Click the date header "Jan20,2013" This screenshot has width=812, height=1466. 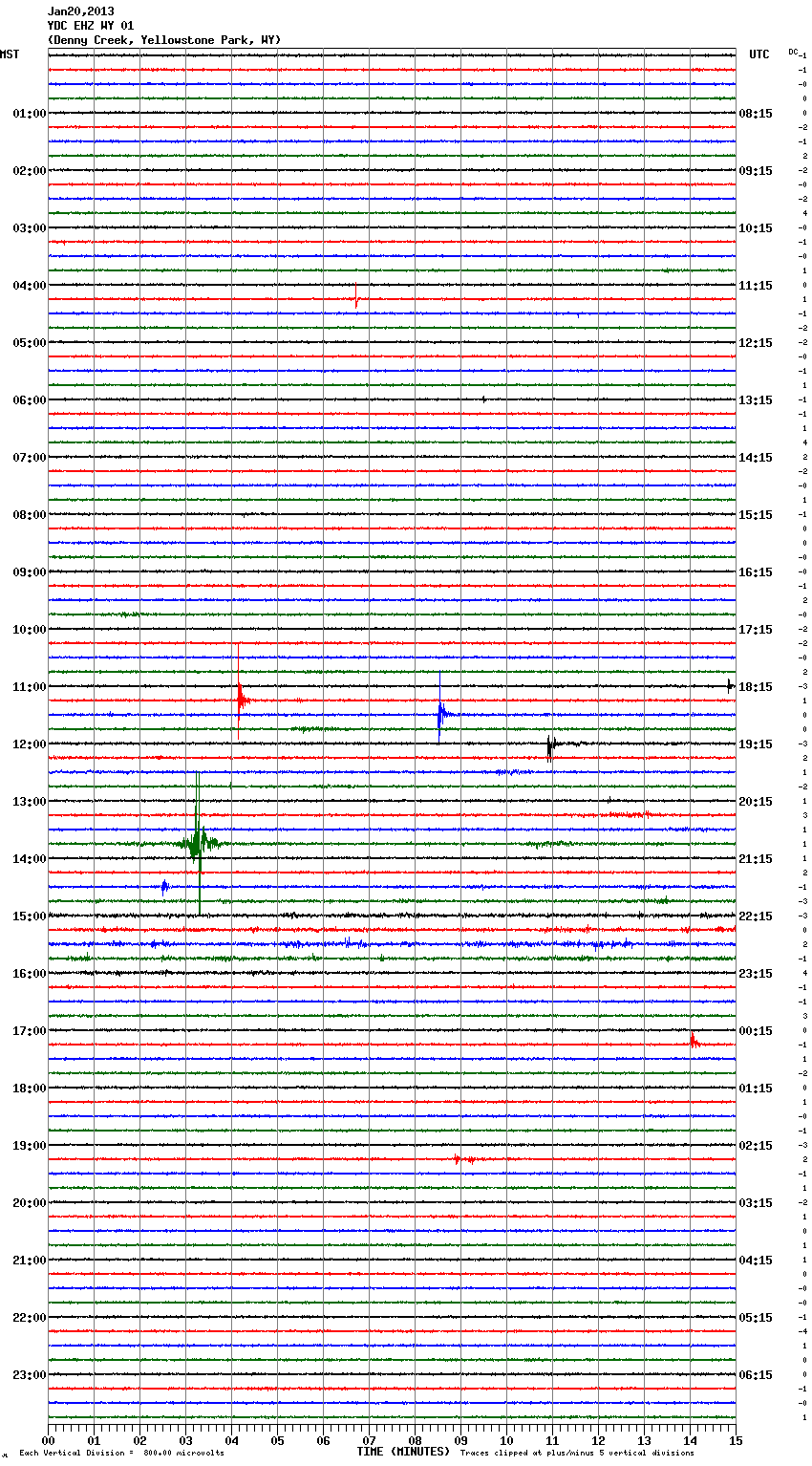point(80,11)
